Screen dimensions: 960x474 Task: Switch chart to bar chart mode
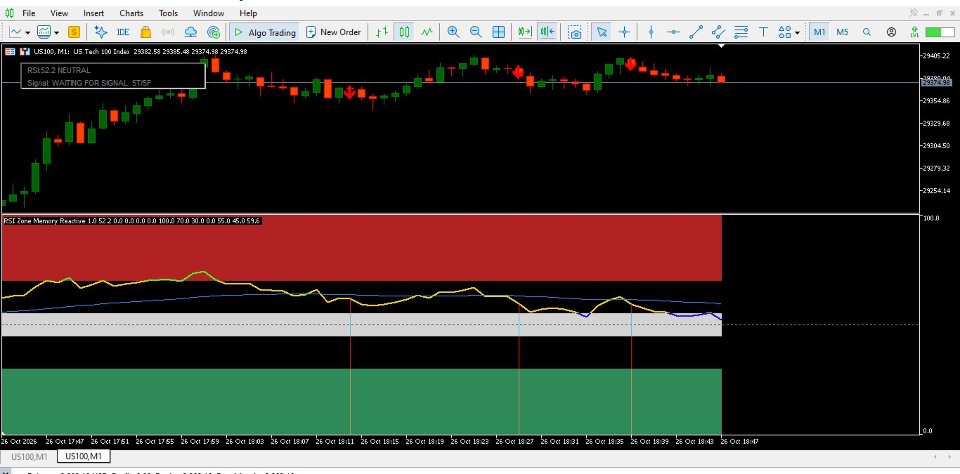coord(381,32)
